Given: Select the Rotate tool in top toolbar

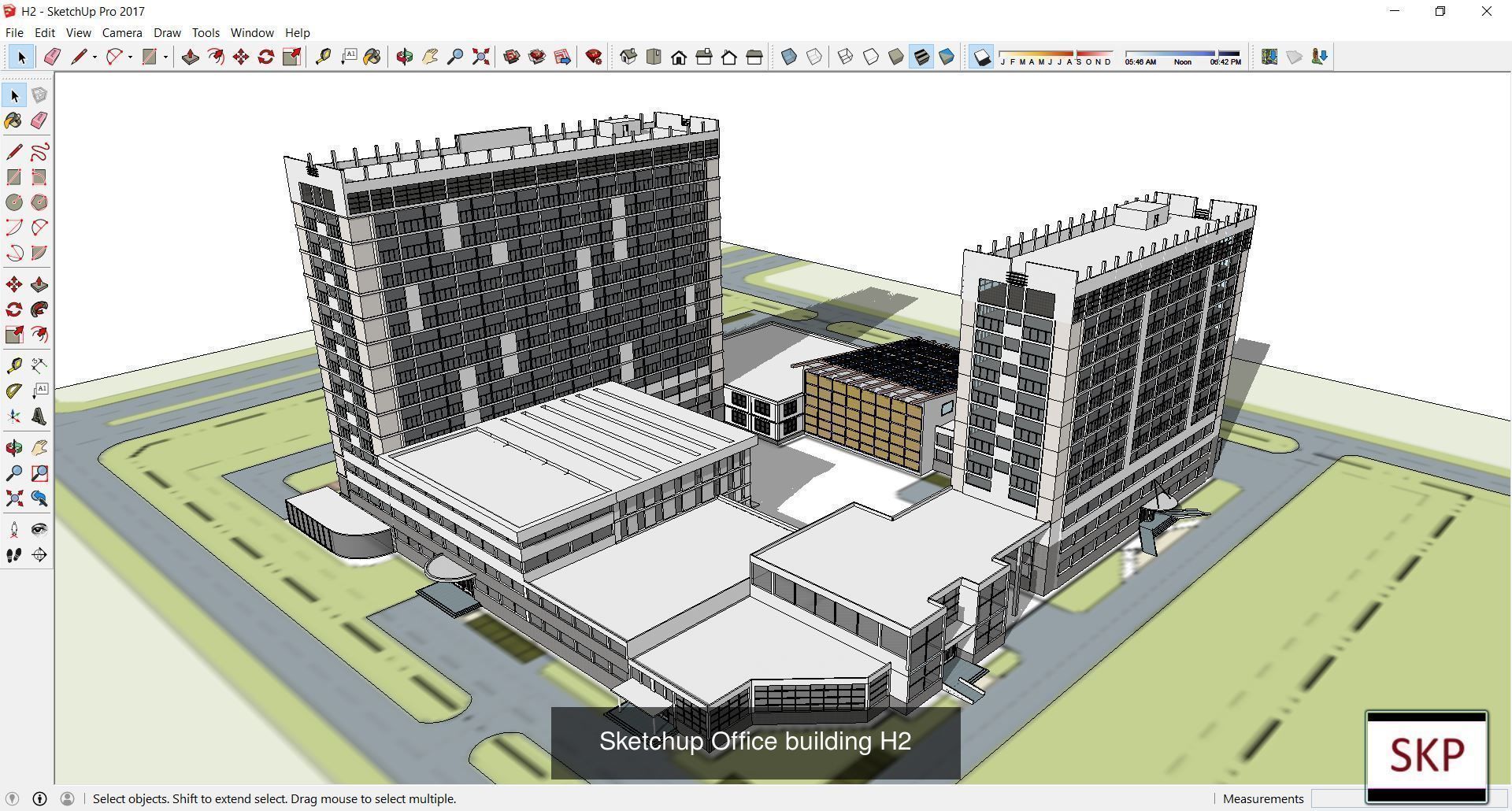Looking at the screenshot, I should coord(265,57).
